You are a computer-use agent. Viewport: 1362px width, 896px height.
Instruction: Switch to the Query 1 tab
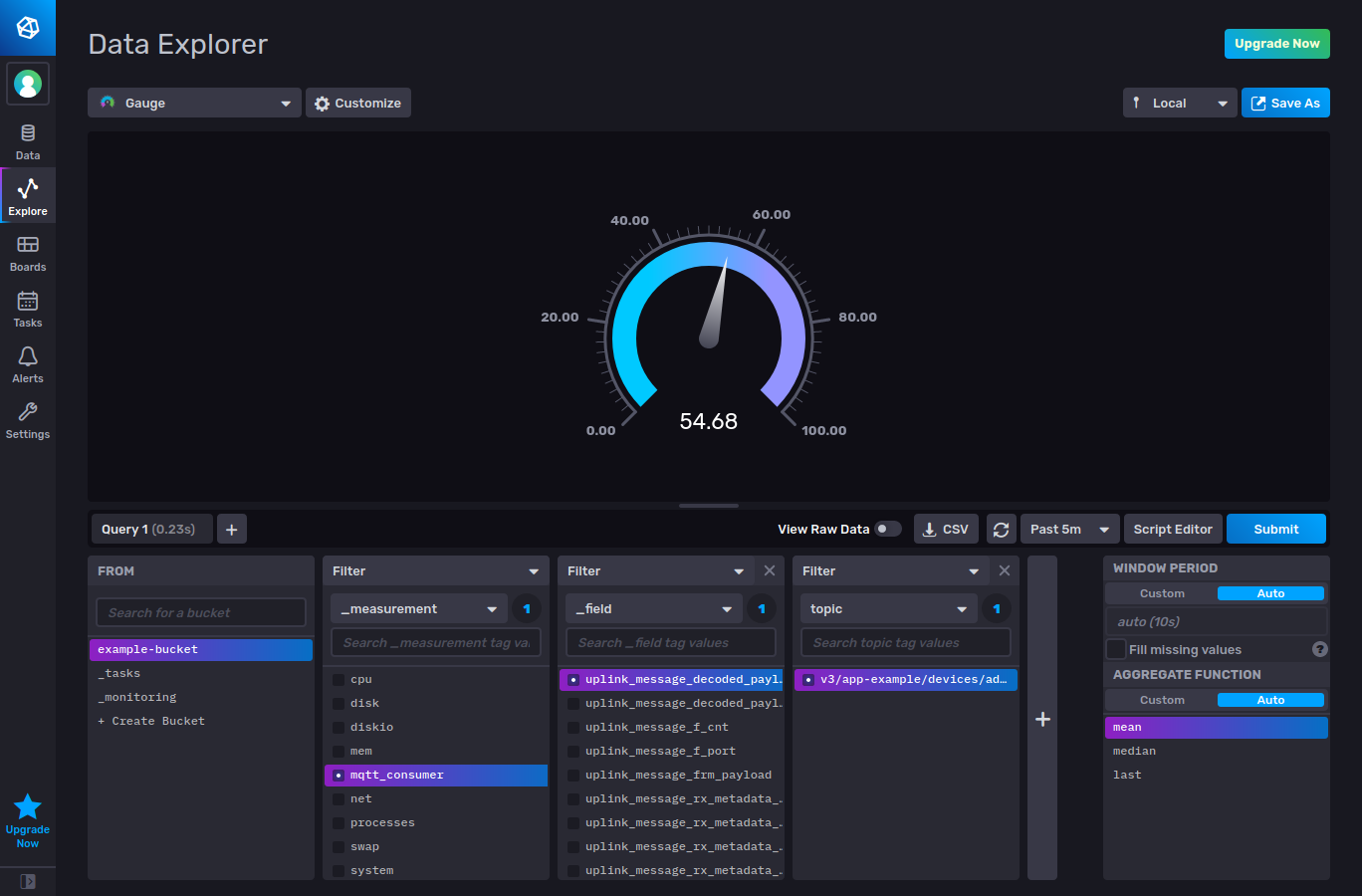tap(151, 529)
